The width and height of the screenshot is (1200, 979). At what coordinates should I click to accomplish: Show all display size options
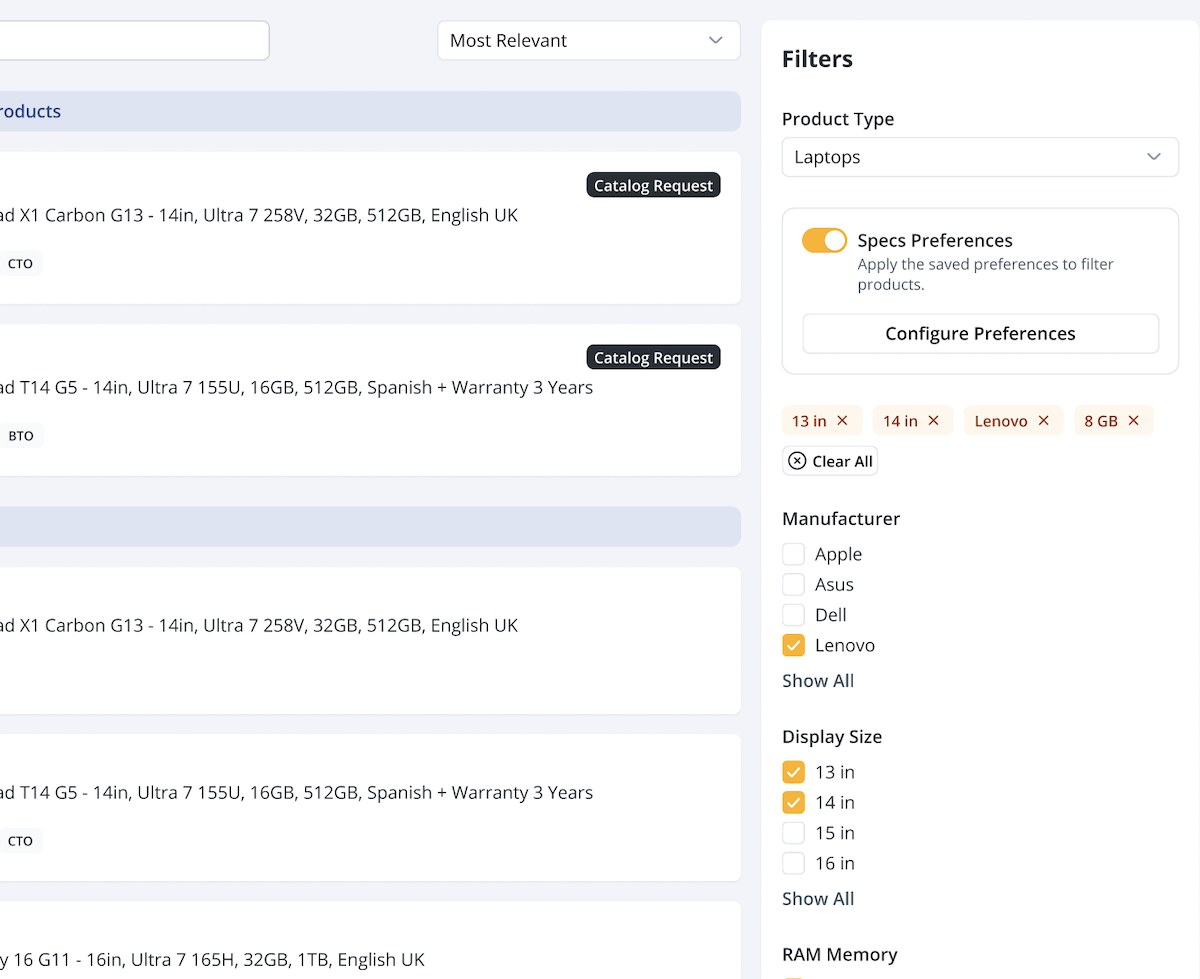coord(818,899)
